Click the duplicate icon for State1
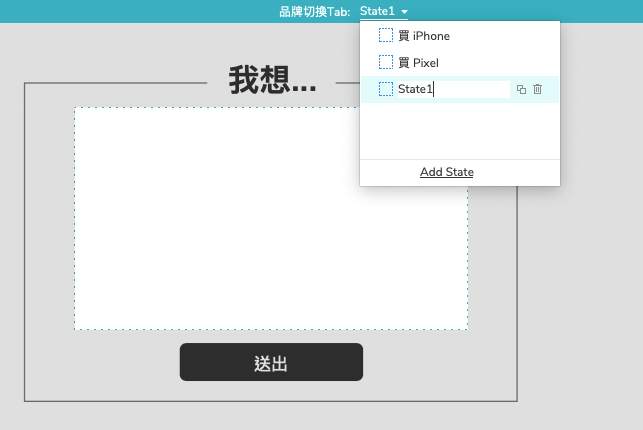Image resolution: width=643 pixels, height=430 pixels. [521, 90]
